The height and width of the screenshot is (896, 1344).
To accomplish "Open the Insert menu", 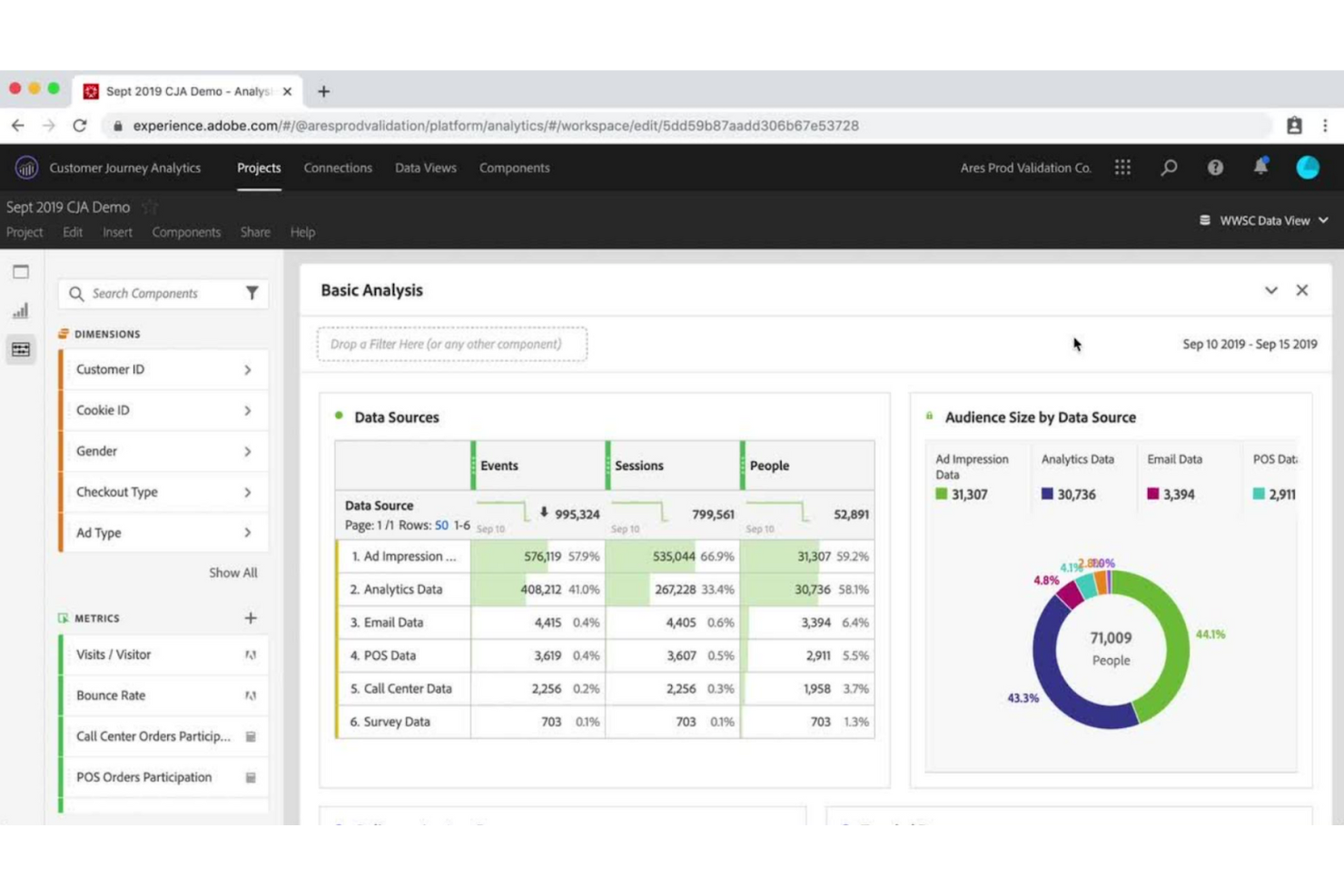I will click(x=117, y=232).
